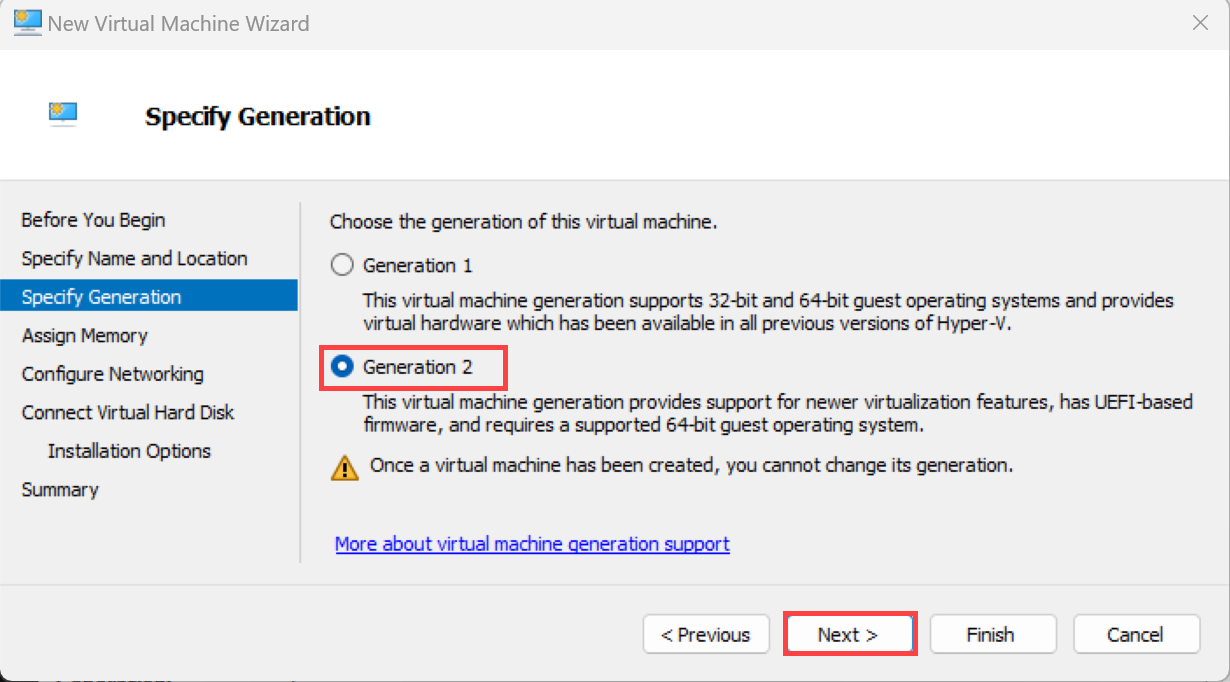
Task: Select the Generation 1 radio button
Action: 342,265
